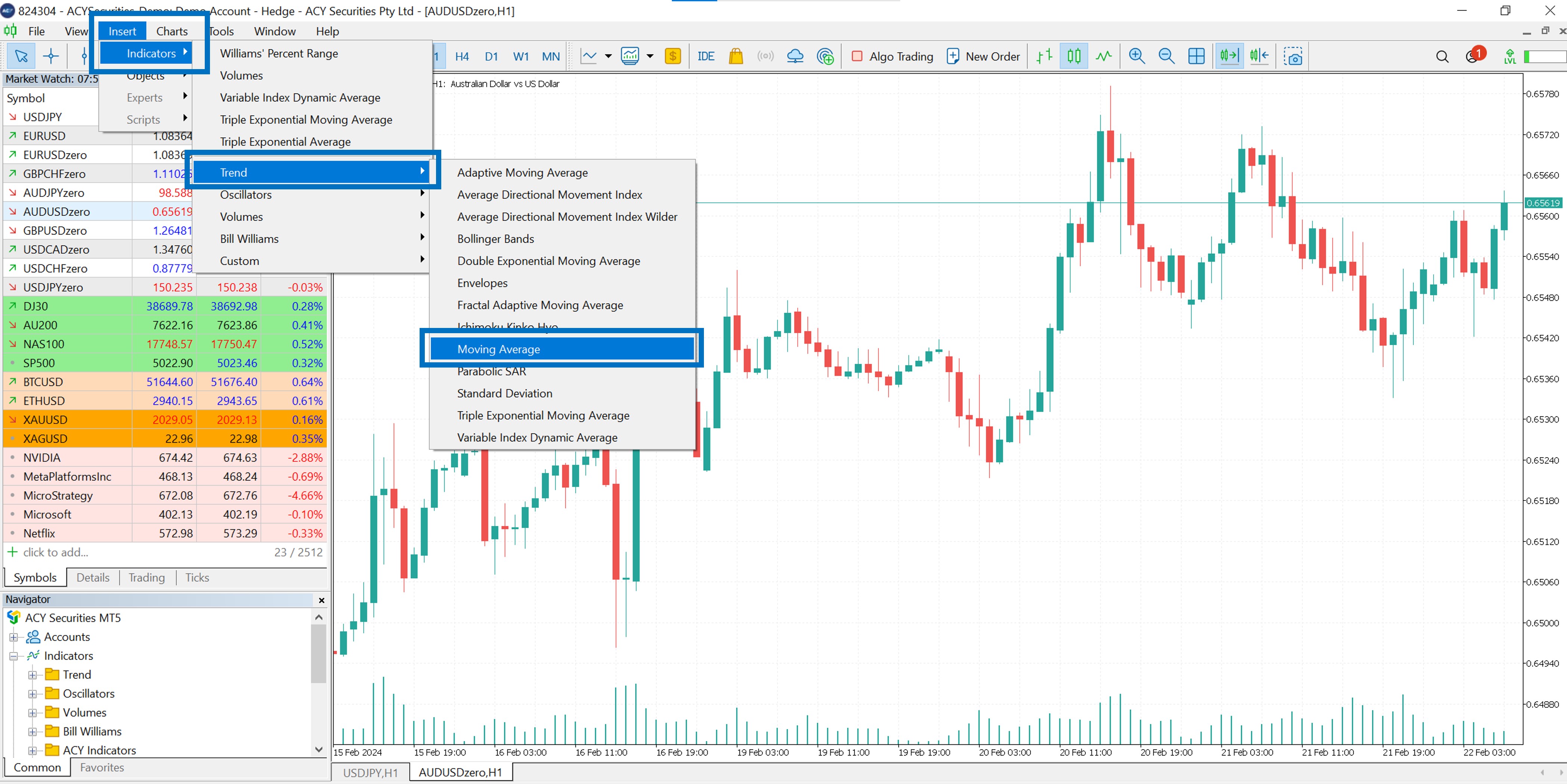Switch to the candlestick chart type
The image size is (1567, 784).
click(1074, 56)
